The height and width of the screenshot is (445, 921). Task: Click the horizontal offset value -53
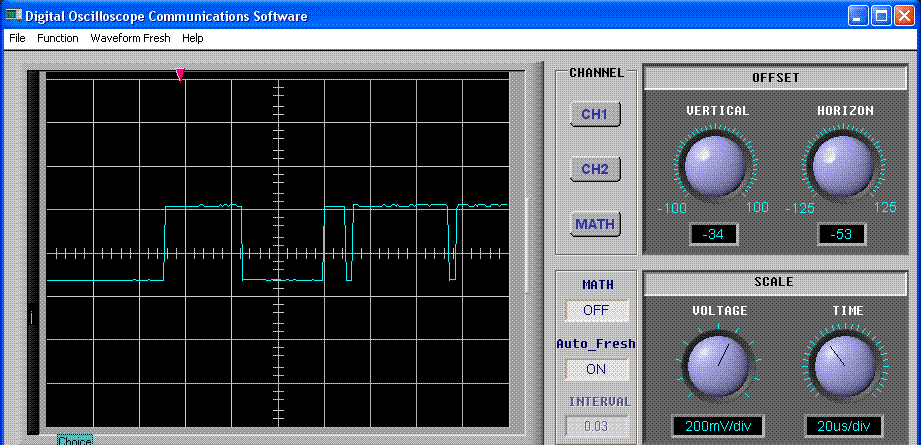coord(842,235)
